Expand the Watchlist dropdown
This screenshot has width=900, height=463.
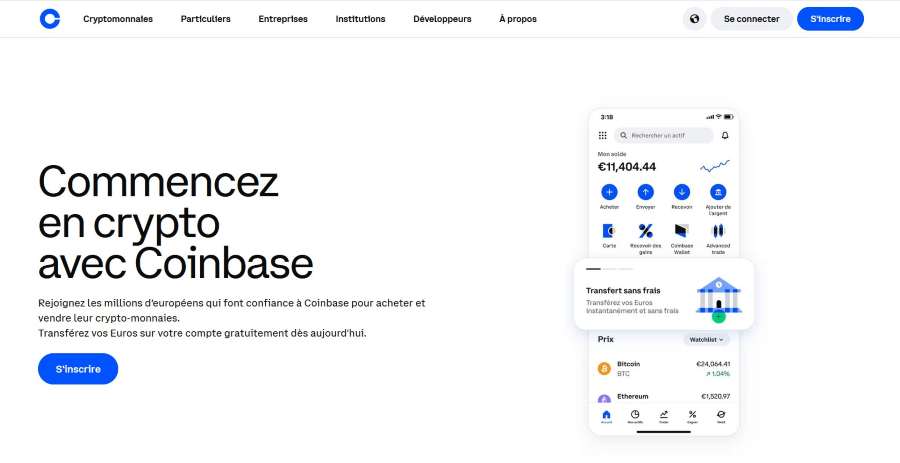[707, 340]
